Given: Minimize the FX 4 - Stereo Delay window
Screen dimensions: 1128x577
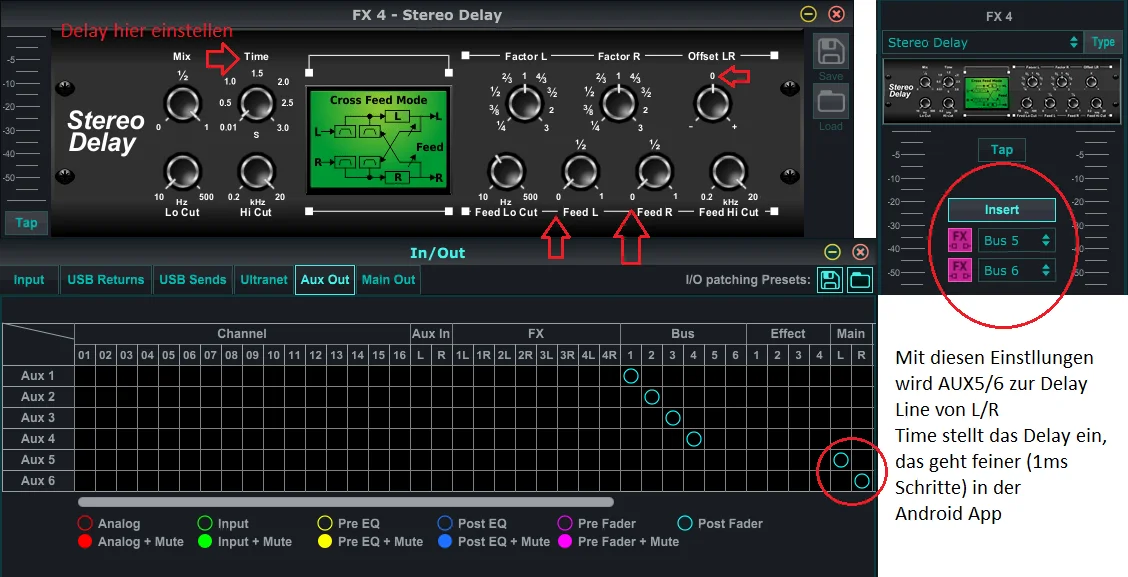Looking at the screenshot, I should (809, 14).
